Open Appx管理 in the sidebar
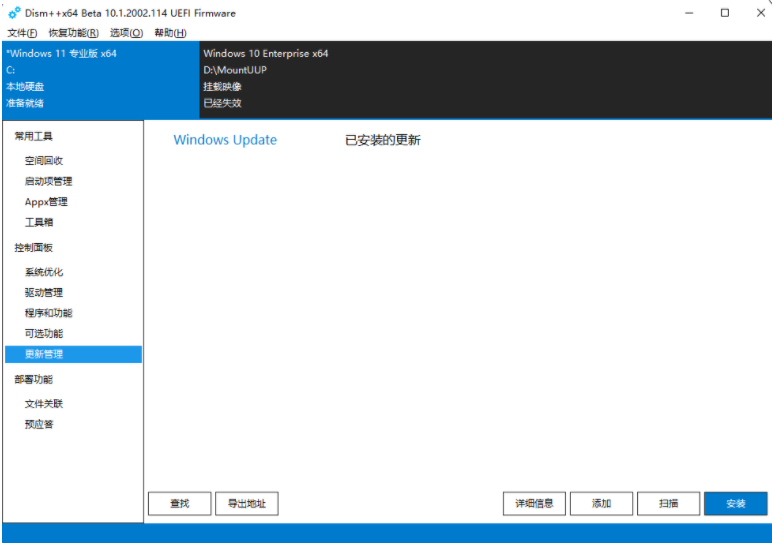This screenshot has width=772, height=545. tap(46, 202)
